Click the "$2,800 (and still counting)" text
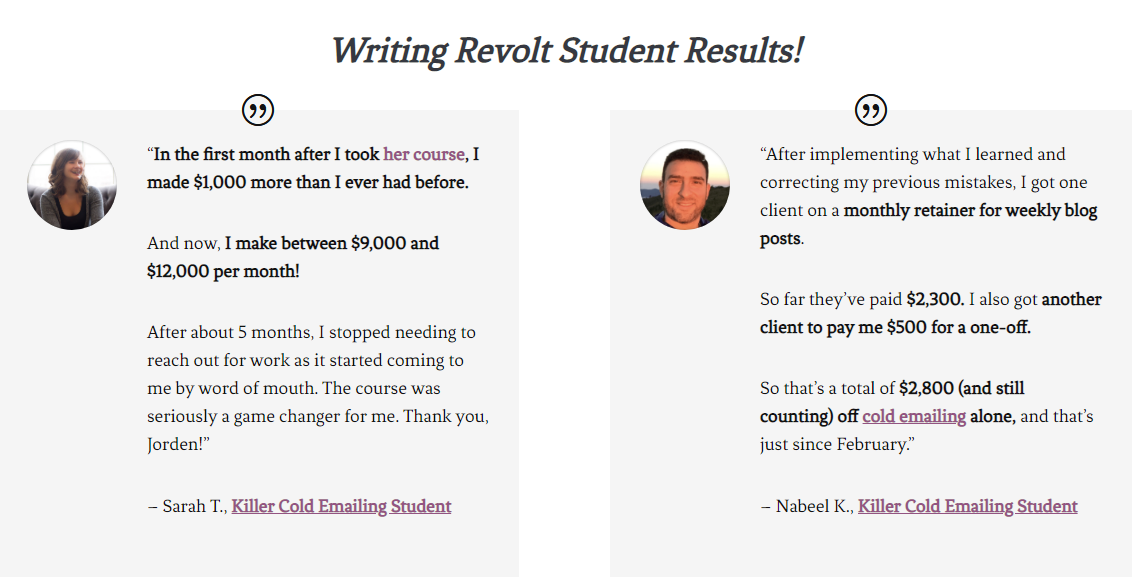Viewport: 1134px width, 577px height. tap(892, 402)
